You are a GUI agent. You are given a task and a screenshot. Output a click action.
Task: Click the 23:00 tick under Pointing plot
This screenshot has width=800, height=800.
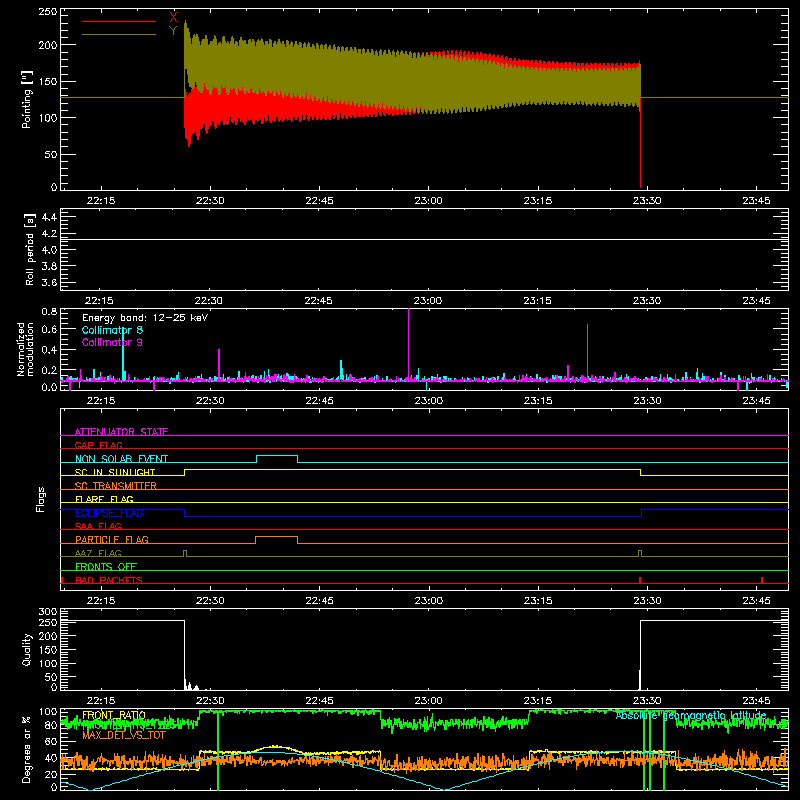click(x=428, y=201)
